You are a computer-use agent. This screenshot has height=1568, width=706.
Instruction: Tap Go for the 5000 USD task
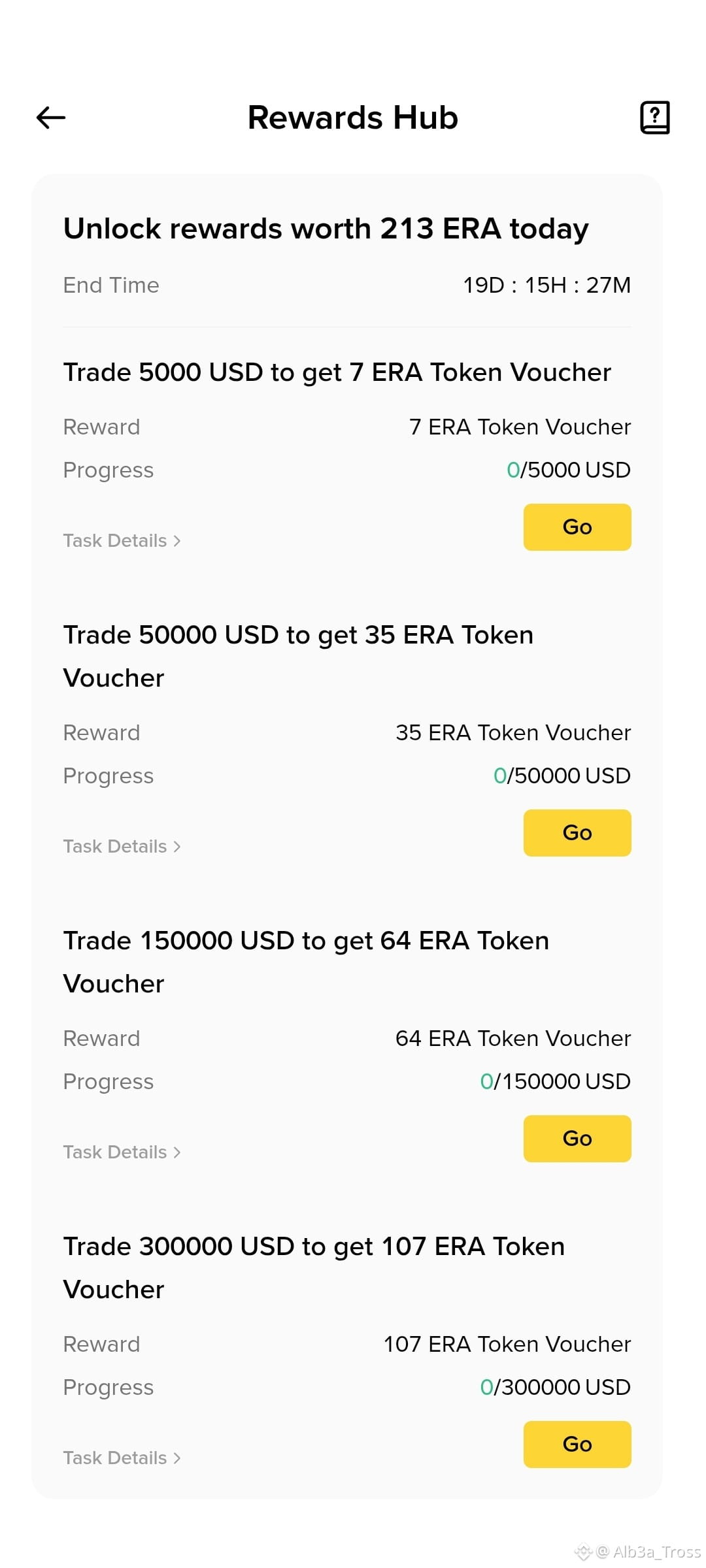pyautogui.click(x=577, y=527)
